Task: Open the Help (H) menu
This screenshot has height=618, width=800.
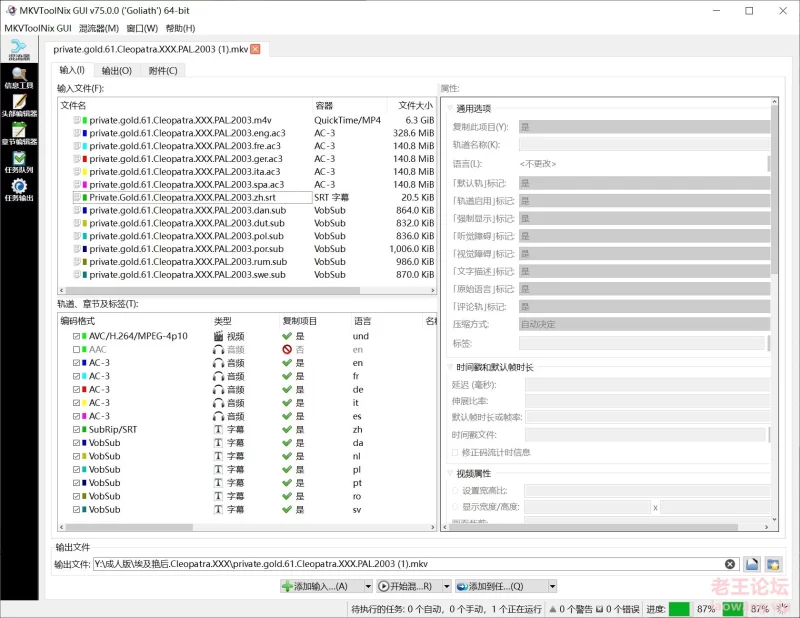Action: [x=180, y=28]
